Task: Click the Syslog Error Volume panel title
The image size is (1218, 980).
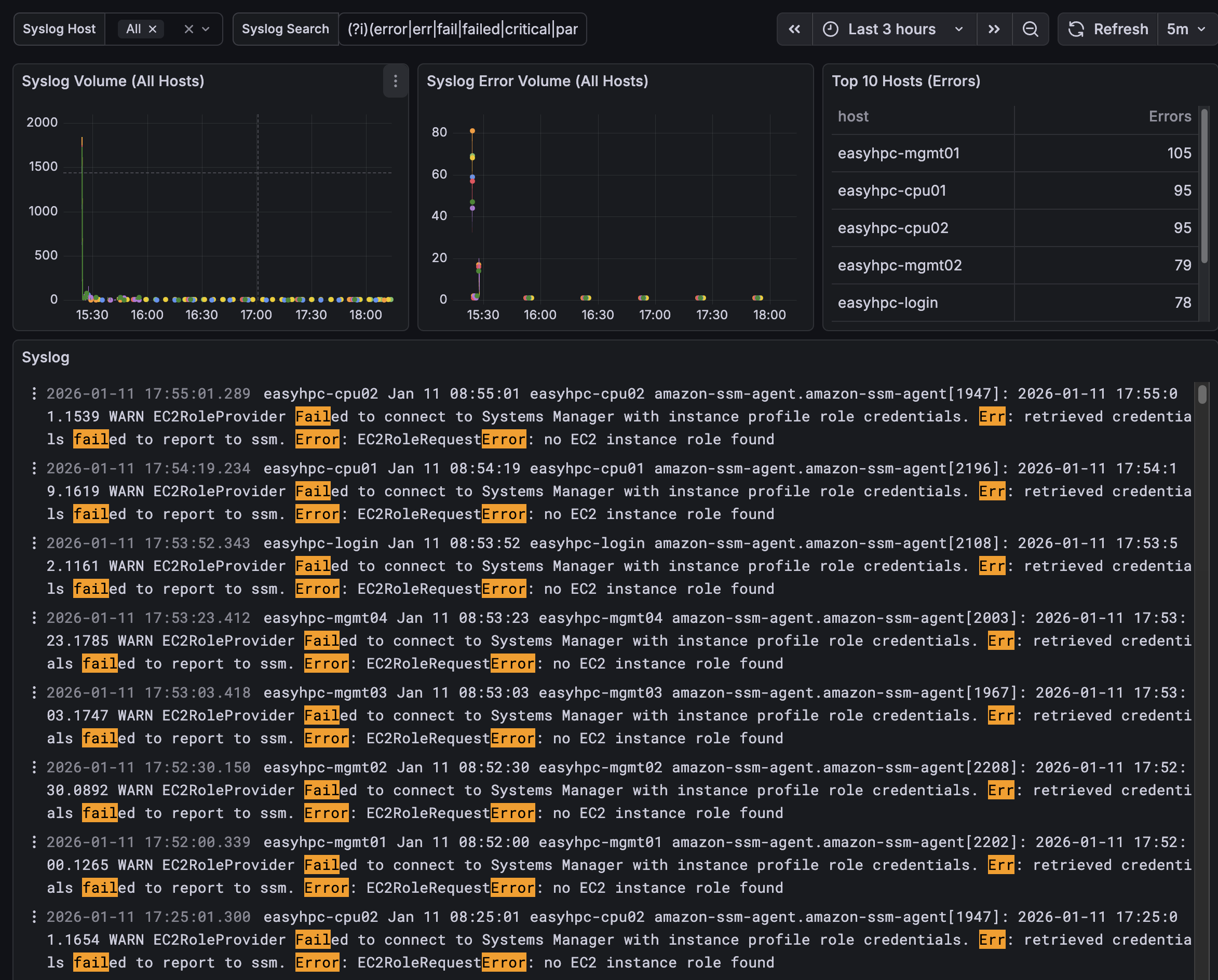Action: [x=537, y=81]
